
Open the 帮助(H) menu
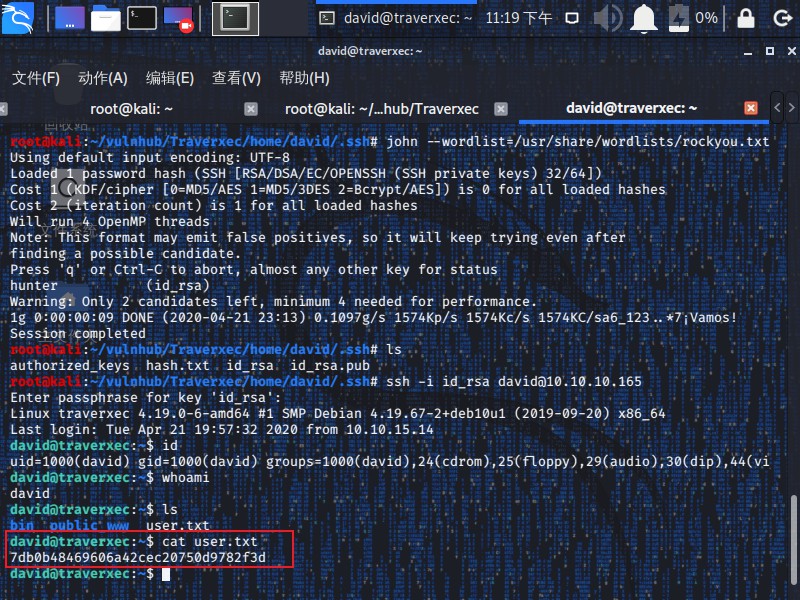304,78
